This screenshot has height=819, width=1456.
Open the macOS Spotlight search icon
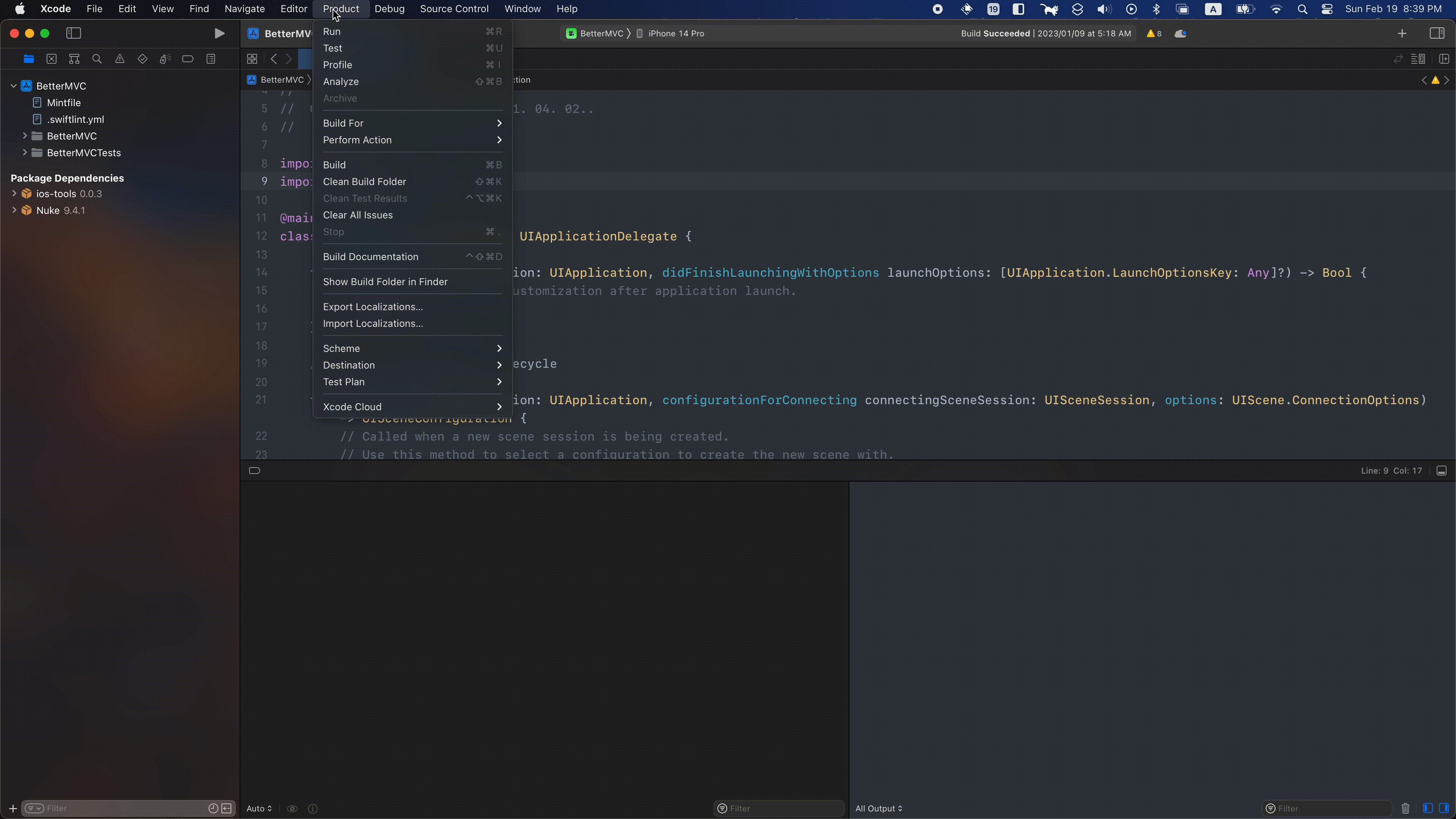pyautogui.click(x=1302, y=9)
